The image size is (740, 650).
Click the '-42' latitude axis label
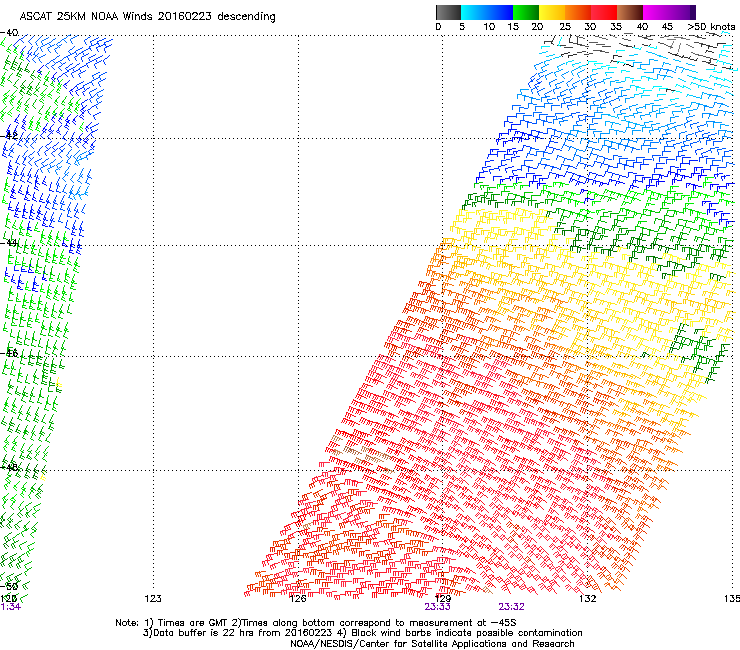pyautogui.click(x=9, y=136)
